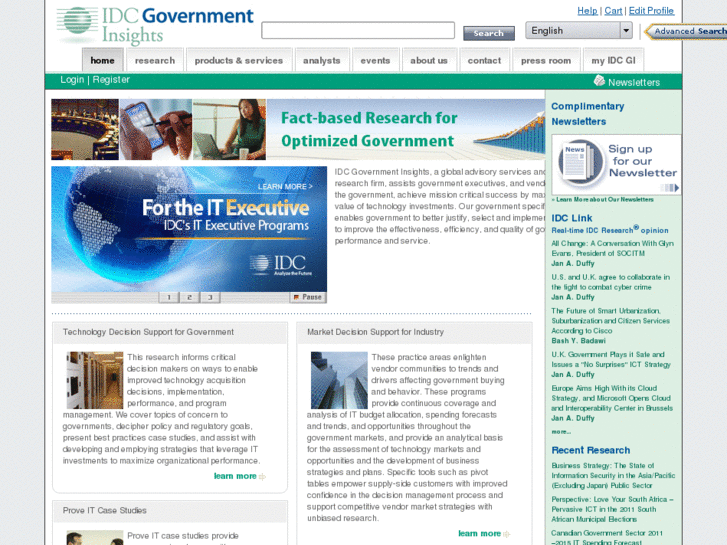Click the Prove IT Case Studies heading
Image resolution: width=727 pixels, height=545 pixels.
pyautogui.click(x=105, y=510)
